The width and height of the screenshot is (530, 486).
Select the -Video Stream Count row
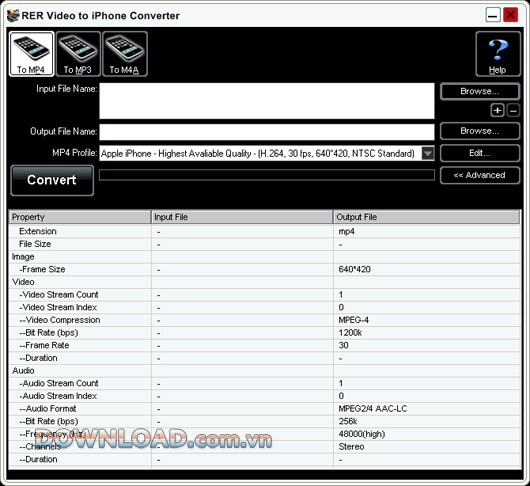click(x=265, y=295)
